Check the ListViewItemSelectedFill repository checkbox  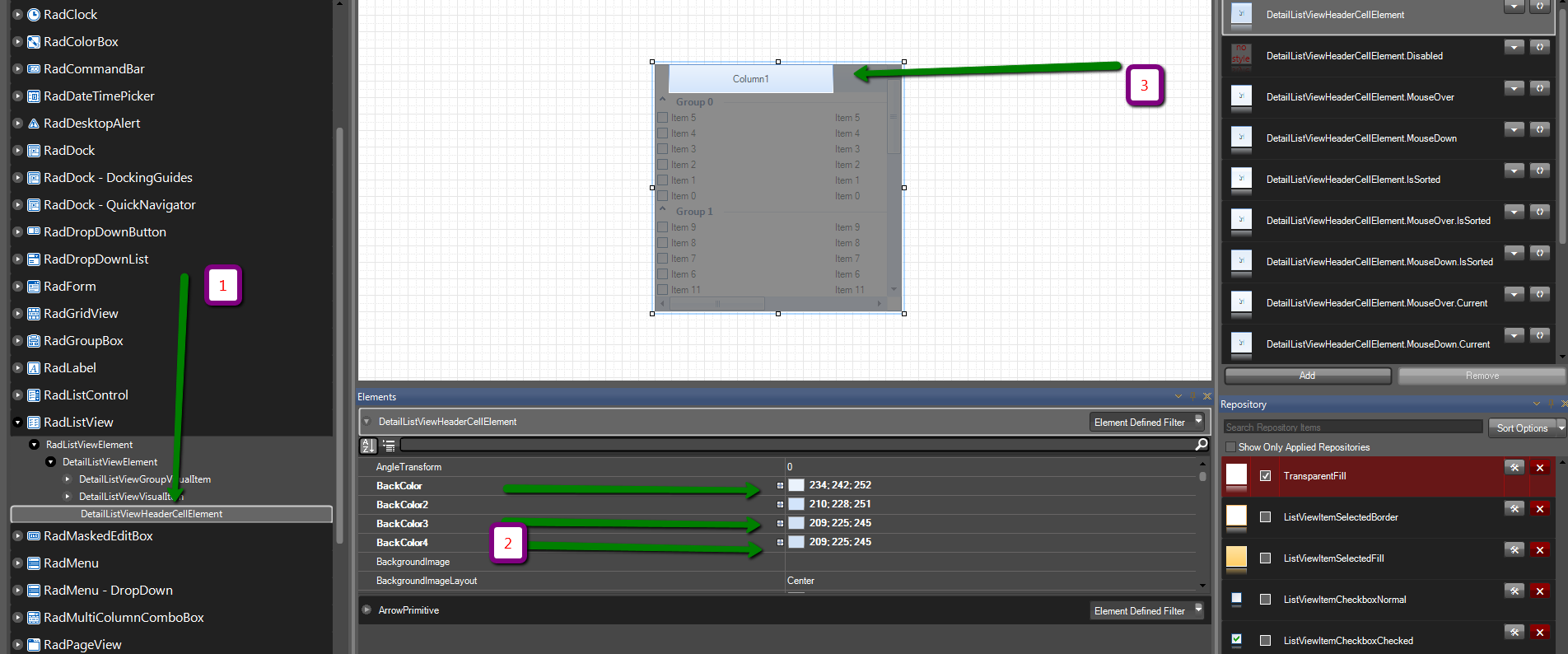[1266, 558]
